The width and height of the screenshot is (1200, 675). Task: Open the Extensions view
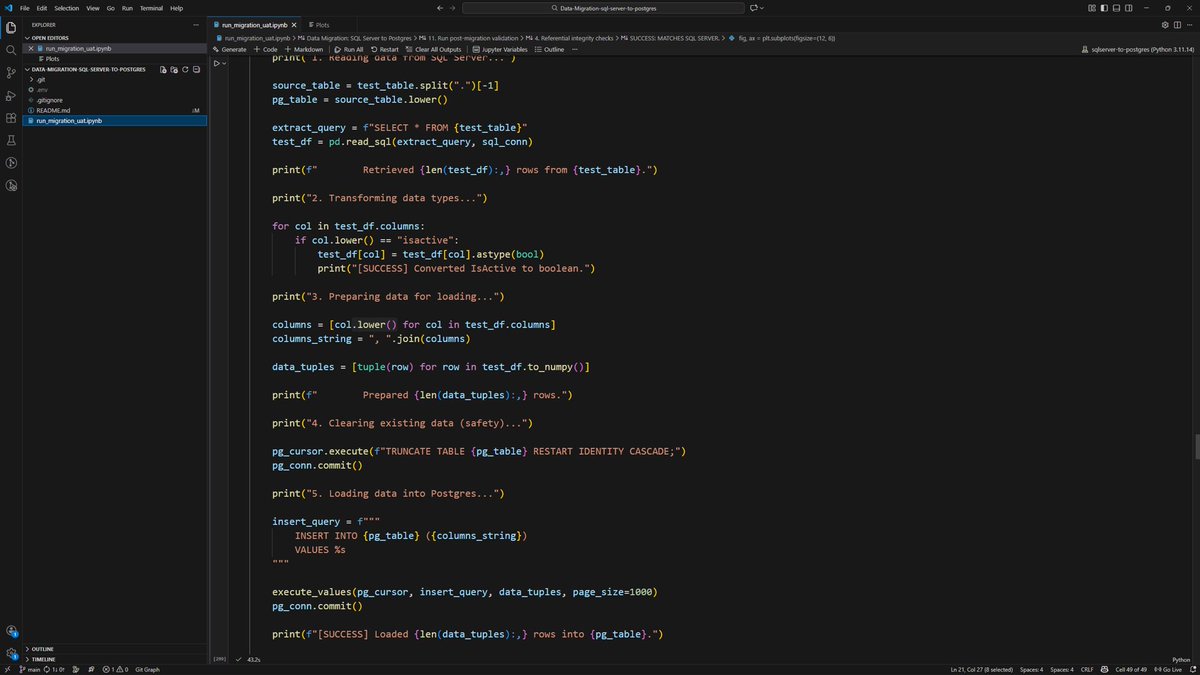(11, 118)
